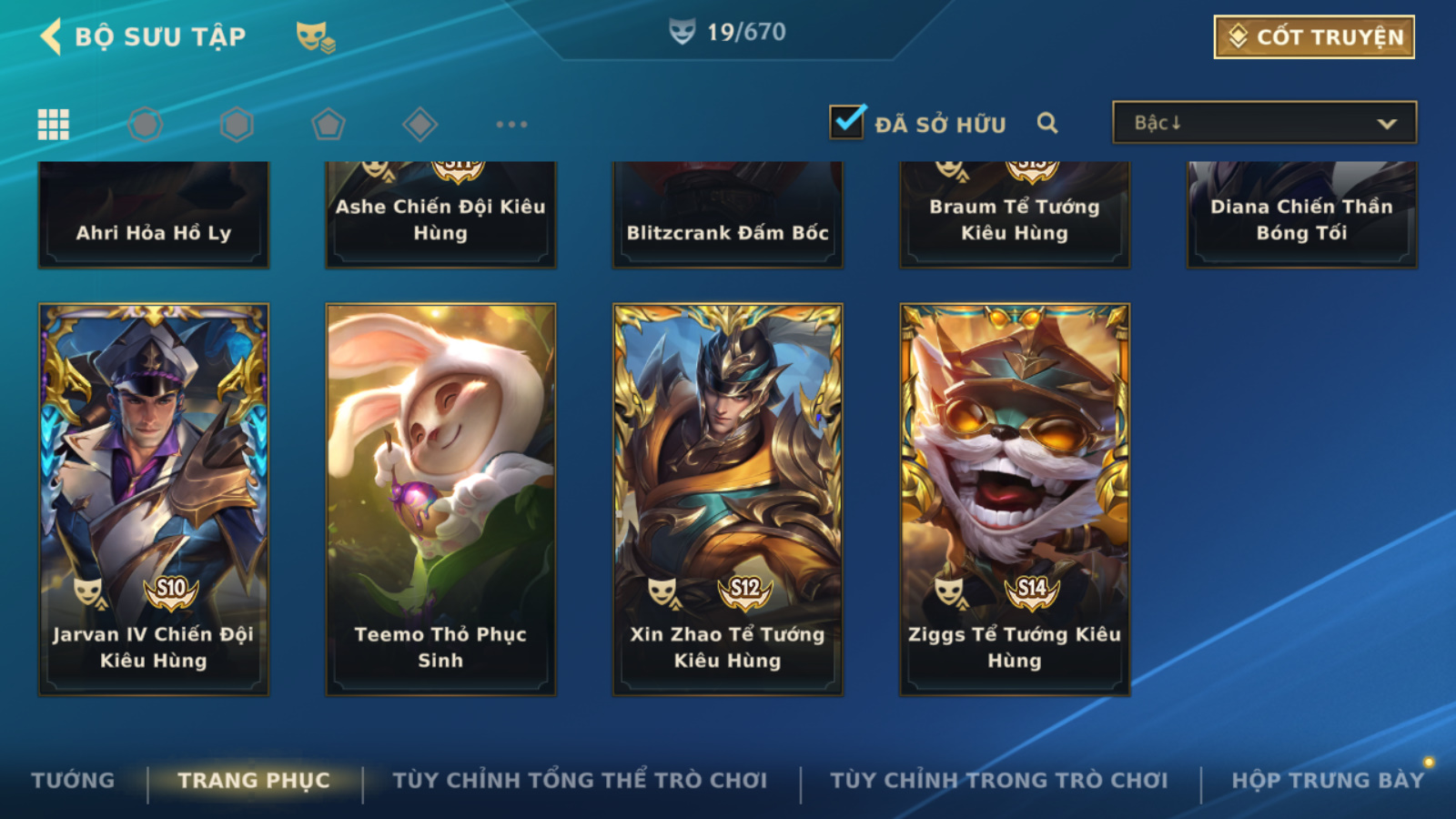The height and width of the screenshot is (819, 1456).
Task: Open the Hộp Trưng Bày tab
Action: (x=1328, y=780)
